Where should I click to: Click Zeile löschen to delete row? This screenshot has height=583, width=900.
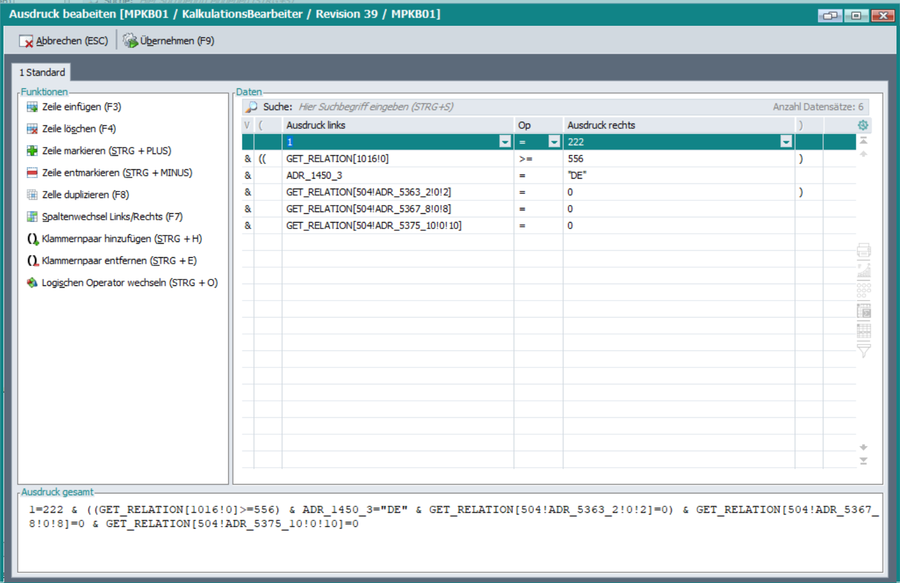coord(78,129)
